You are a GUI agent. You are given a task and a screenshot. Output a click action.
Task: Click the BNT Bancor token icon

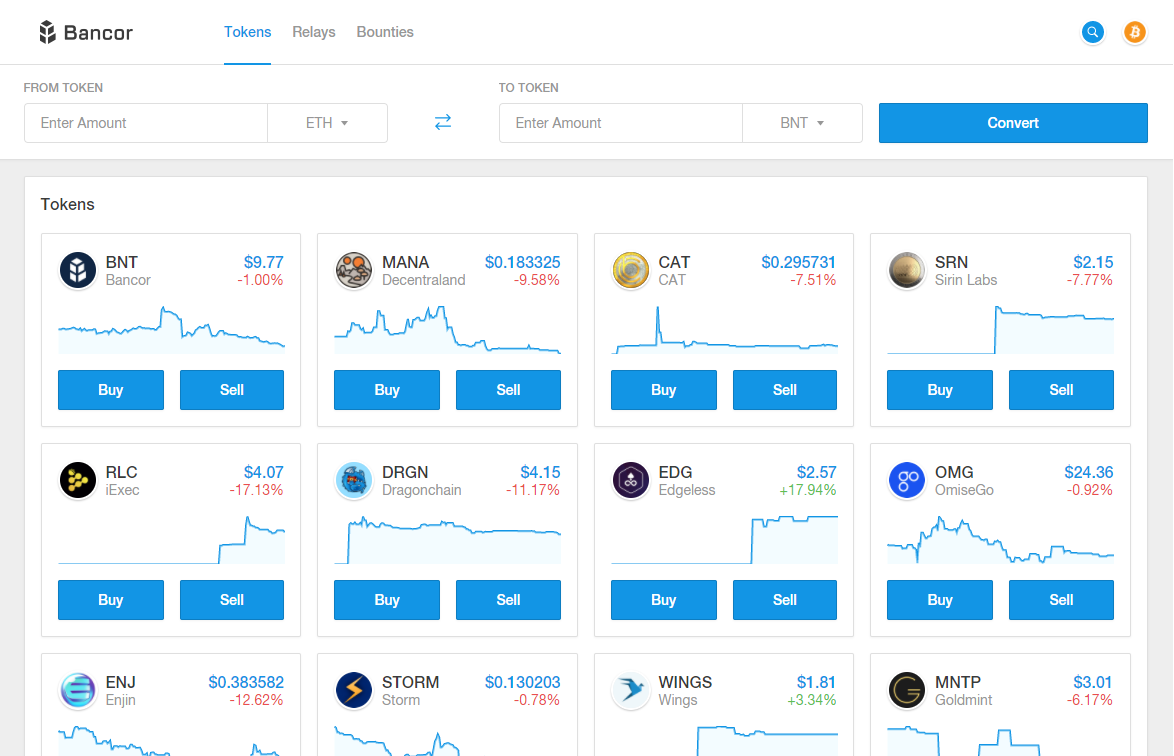click(78, 270)
